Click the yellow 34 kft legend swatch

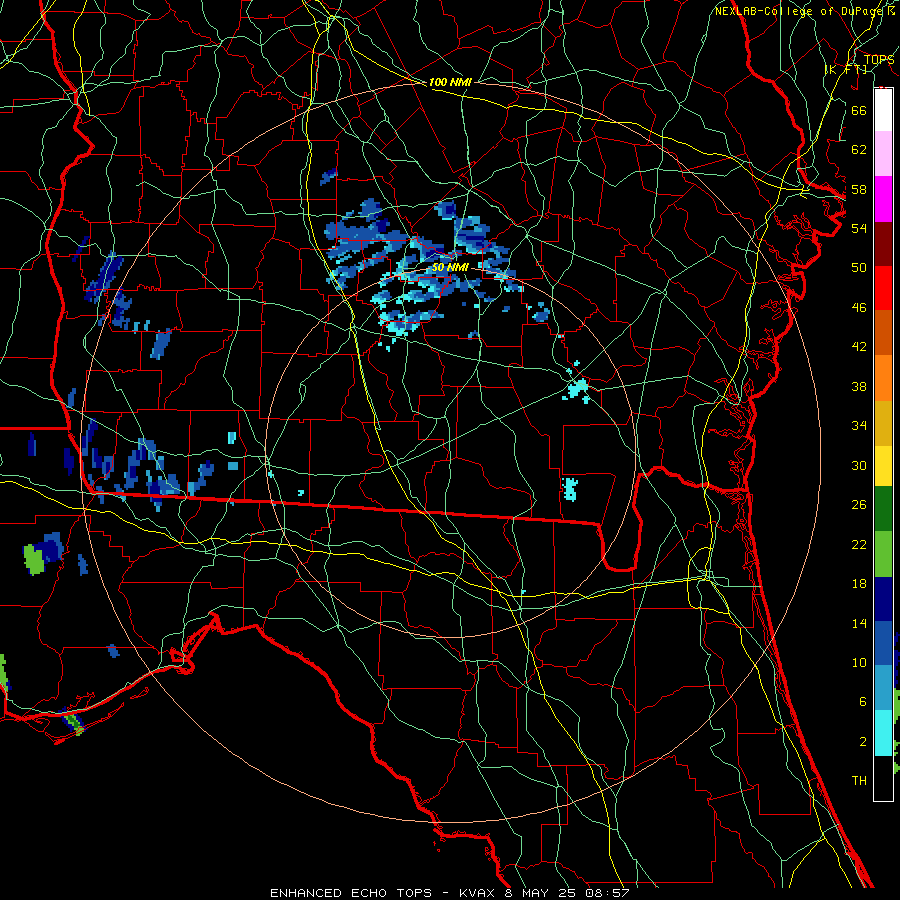[x=883, y=466]
